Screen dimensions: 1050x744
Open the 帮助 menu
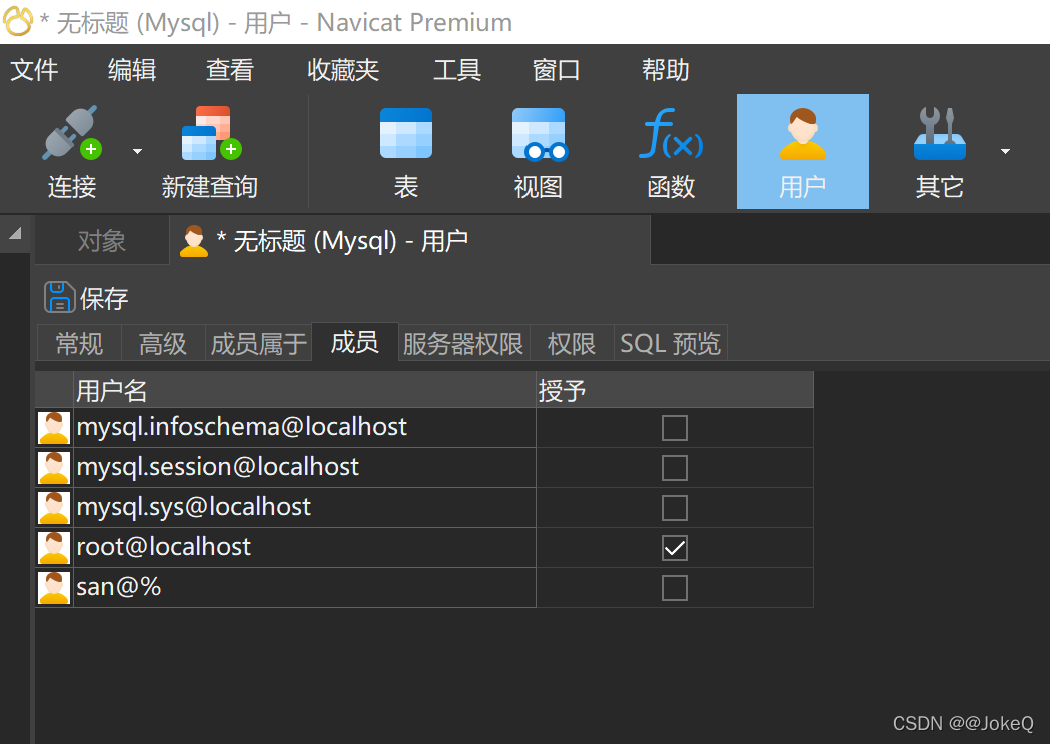coord(666,70)
